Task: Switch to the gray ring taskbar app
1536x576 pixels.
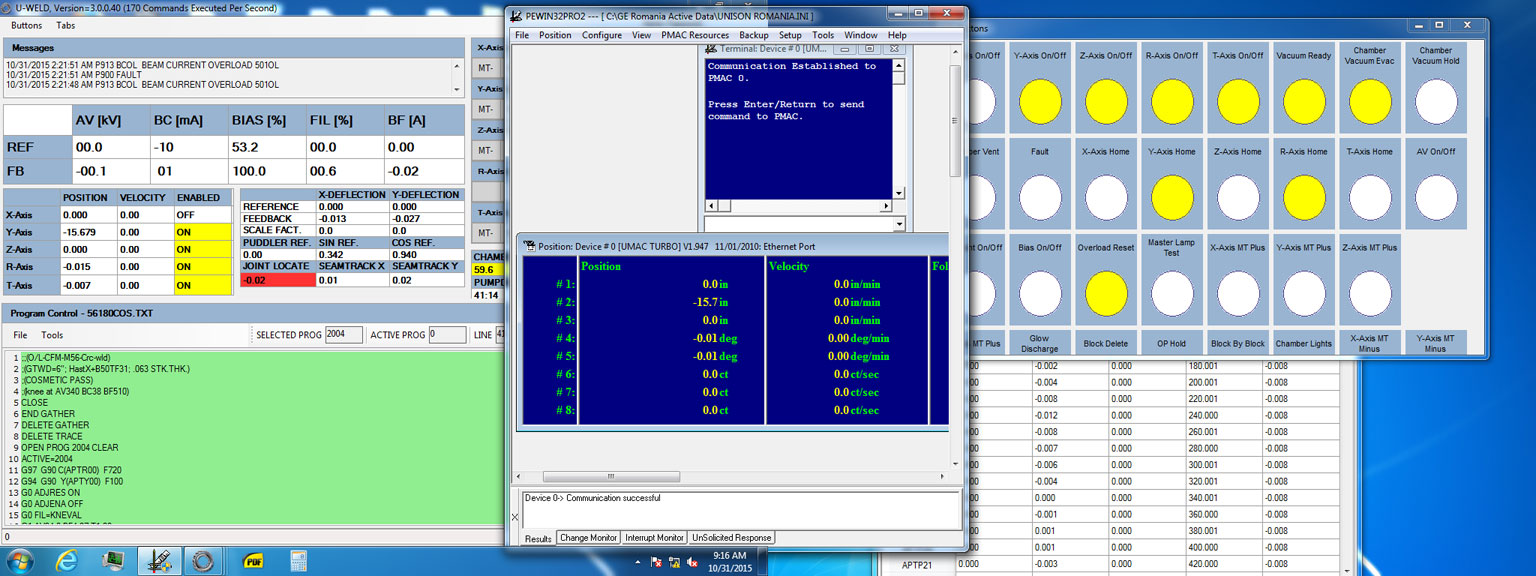Action: 203,560
